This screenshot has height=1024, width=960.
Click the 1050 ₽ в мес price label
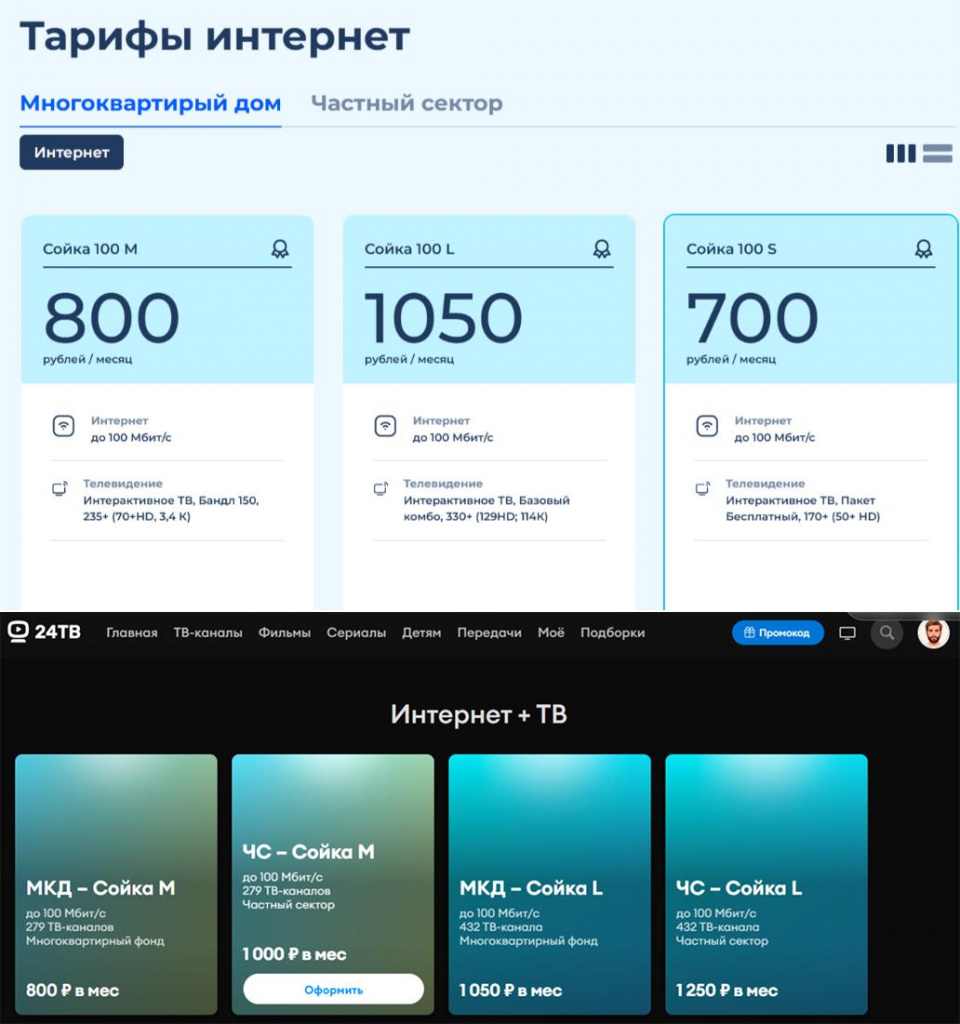point(511,990)
